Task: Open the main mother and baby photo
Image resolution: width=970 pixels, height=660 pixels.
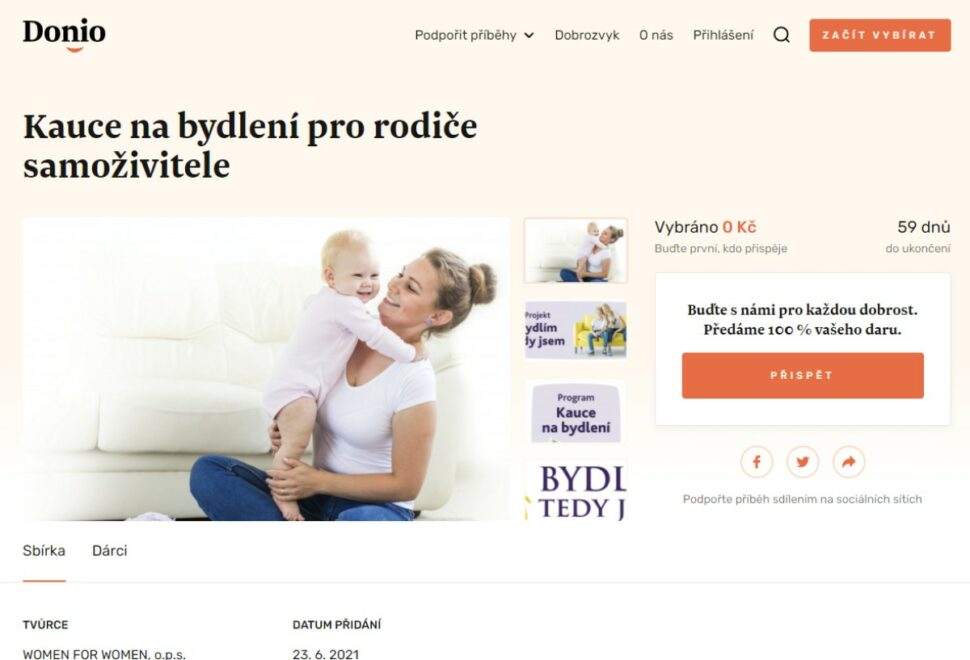Action: [x=266, y=369]
